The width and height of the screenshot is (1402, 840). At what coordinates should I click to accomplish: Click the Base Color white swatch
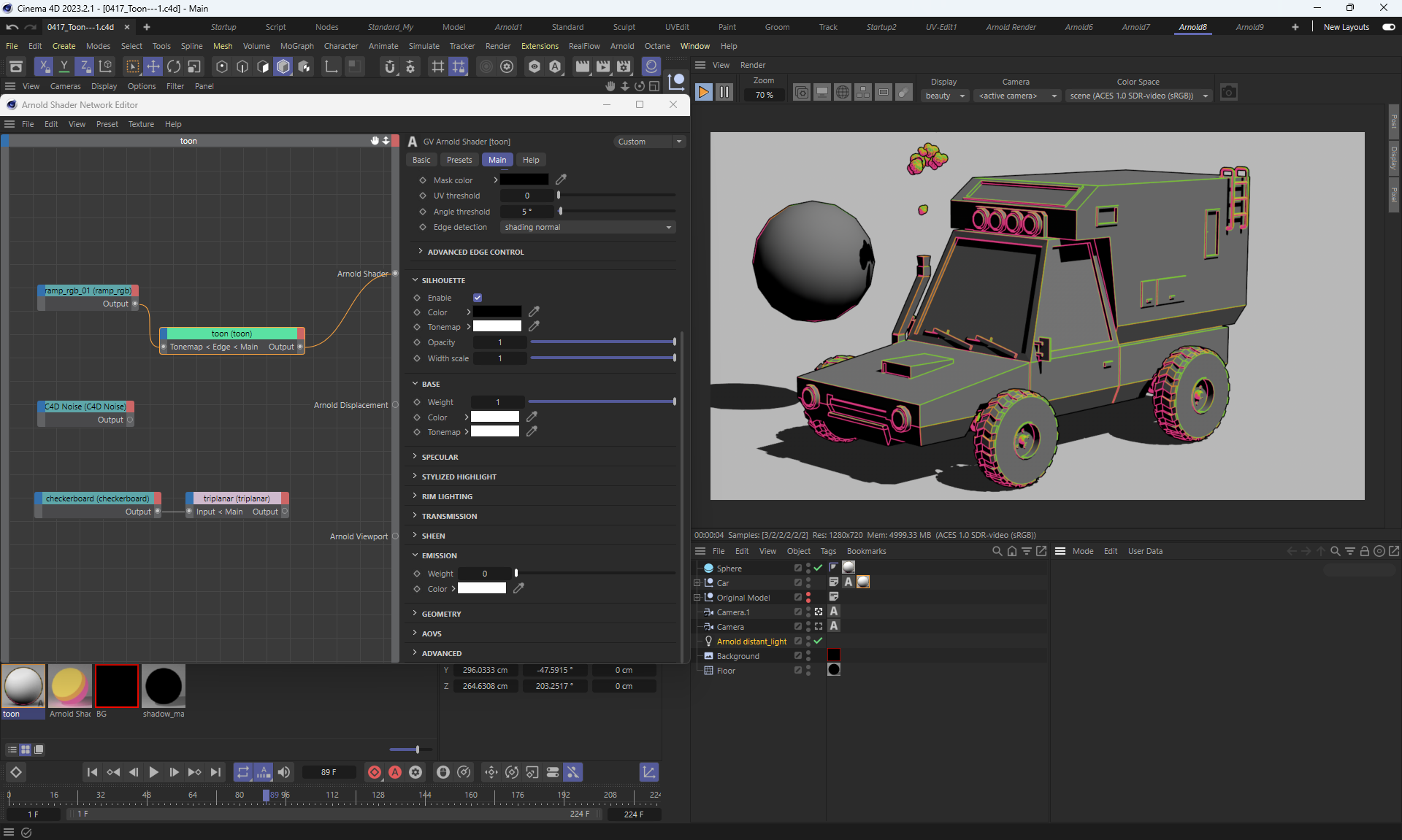pos(494,417)
